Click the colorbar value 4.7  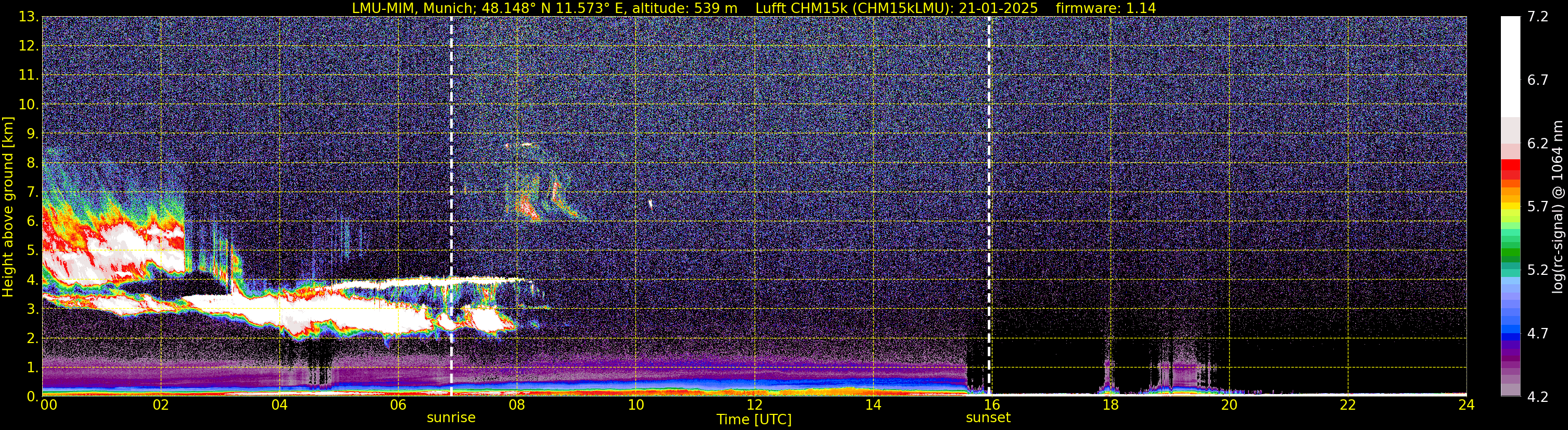pyautogui.click(x=1538, y=334)
